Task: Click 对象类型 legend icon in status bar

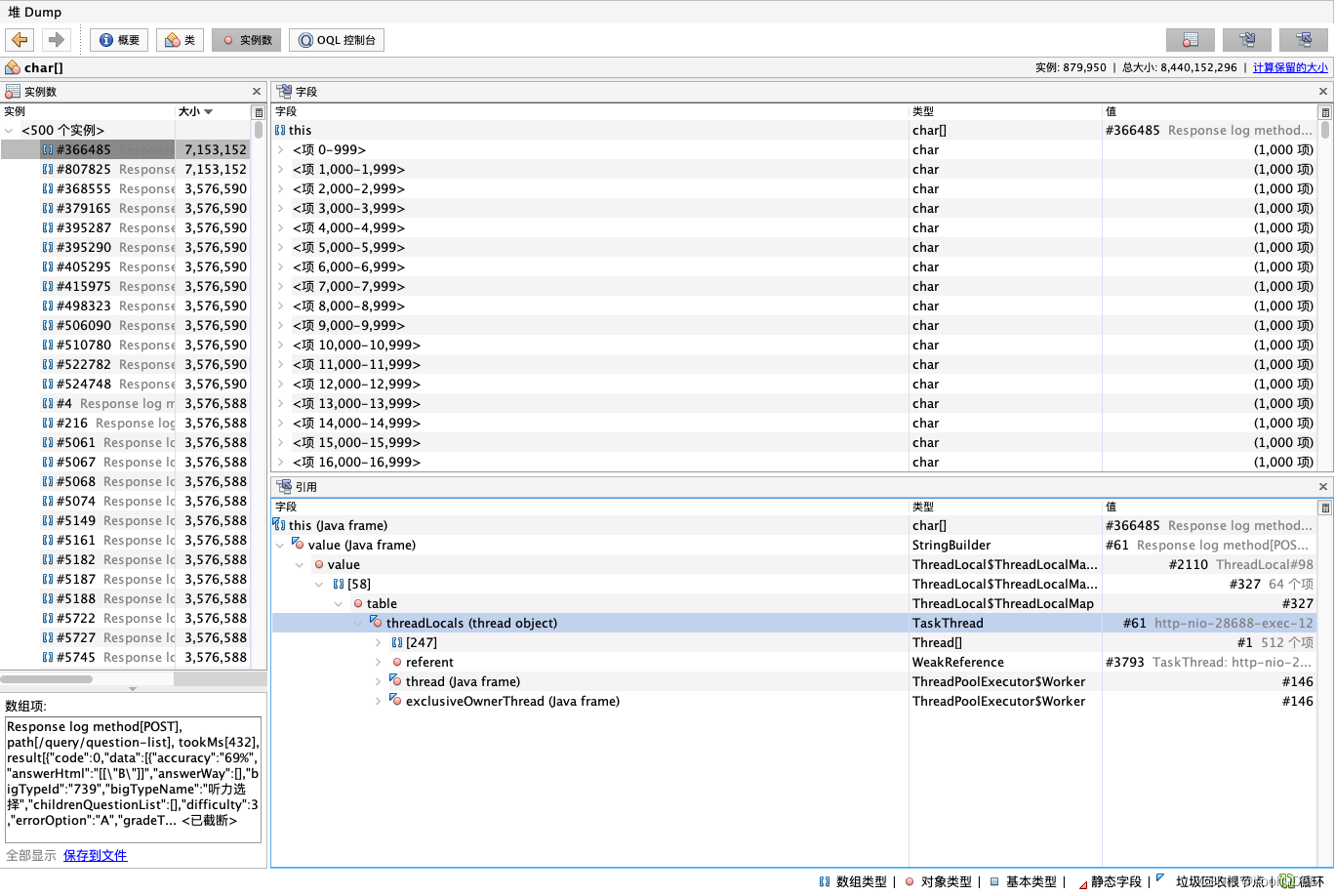Action: [x=910, y=881]
